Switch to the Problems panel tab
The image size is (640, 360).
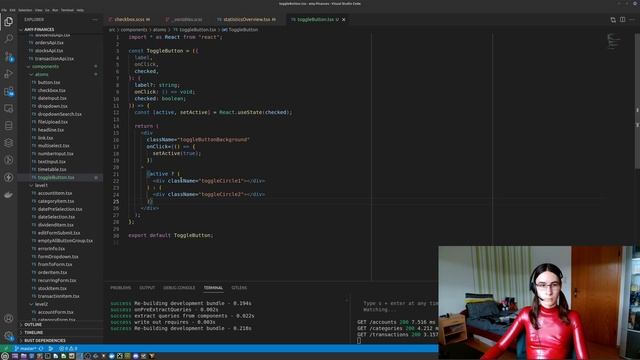coord(120,288)
